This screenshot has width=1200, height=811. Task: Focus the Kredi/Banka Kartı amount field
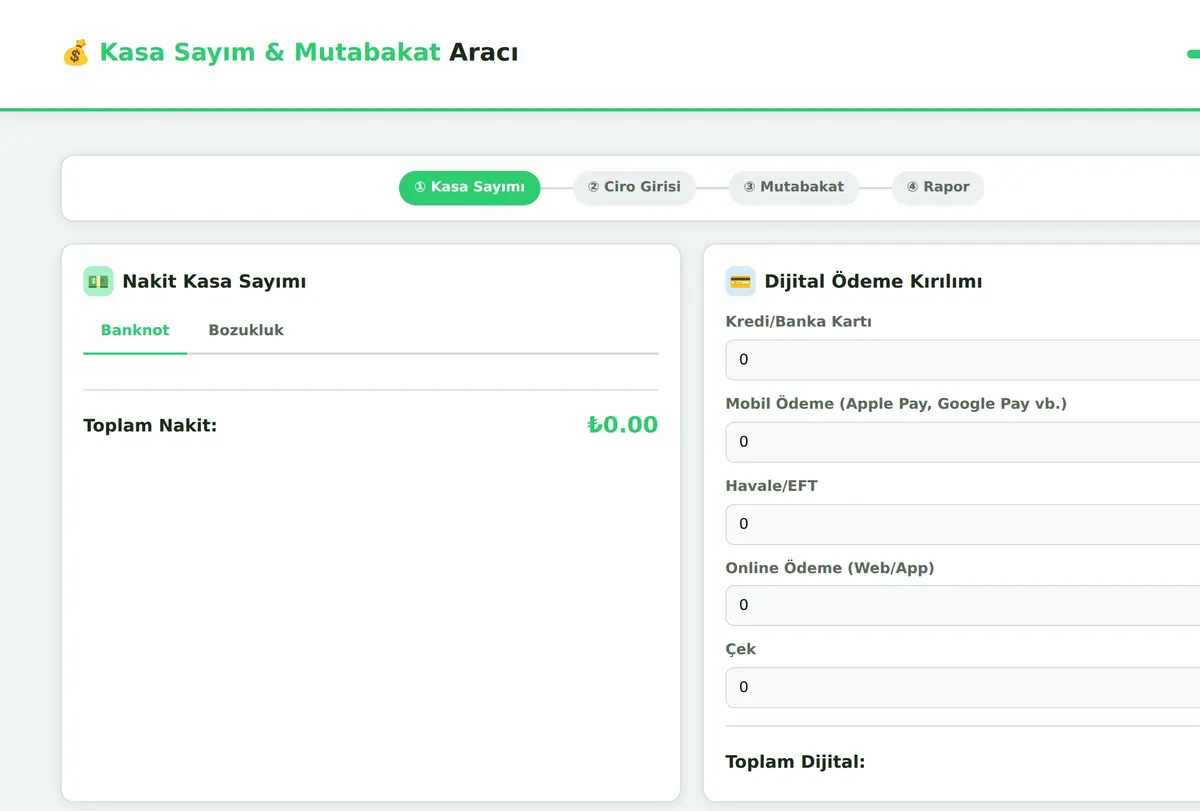[x=962, y=359]
